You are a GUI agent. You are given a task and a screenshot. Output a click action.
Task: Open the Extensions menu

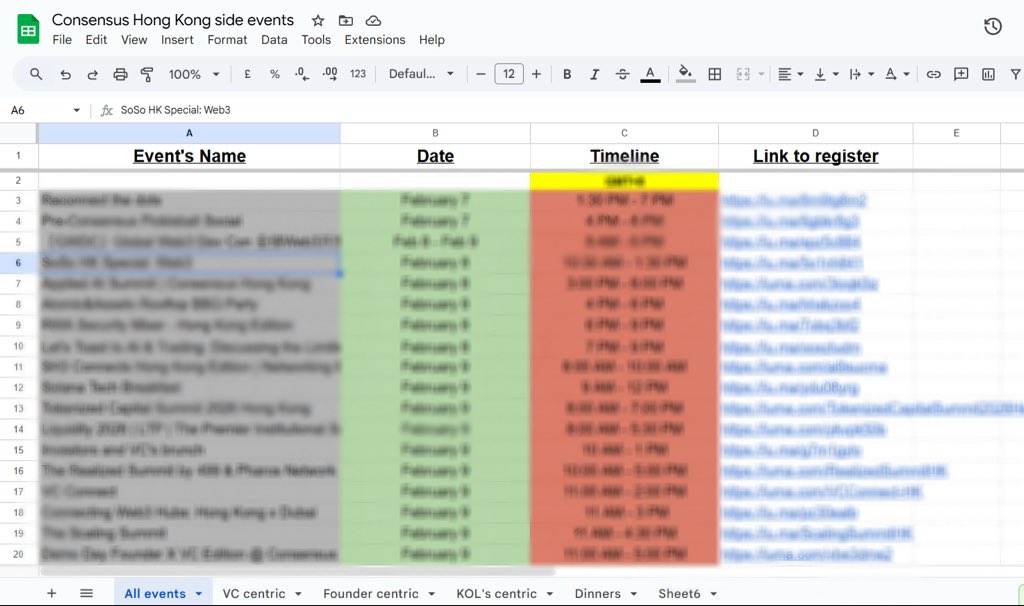coord(375,40)
